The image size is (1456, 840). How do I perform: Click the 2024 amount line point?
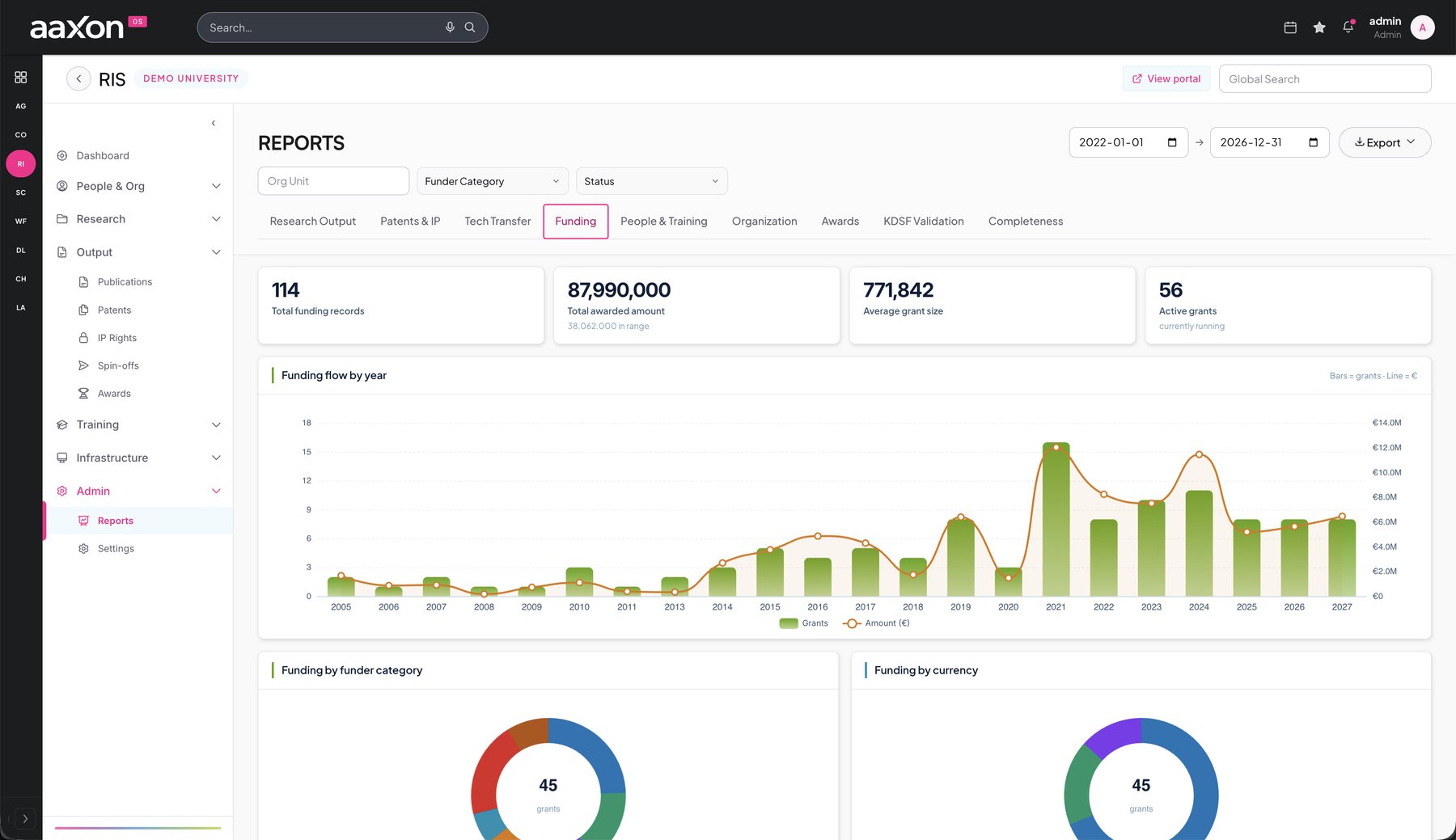click(1200, 454)
